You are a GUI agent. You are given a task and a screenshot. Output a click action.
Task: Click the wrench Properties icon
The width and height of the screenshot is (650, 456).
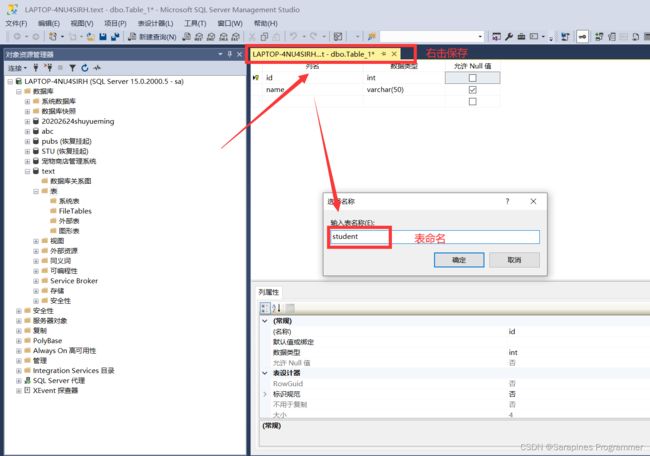[509, 37]
